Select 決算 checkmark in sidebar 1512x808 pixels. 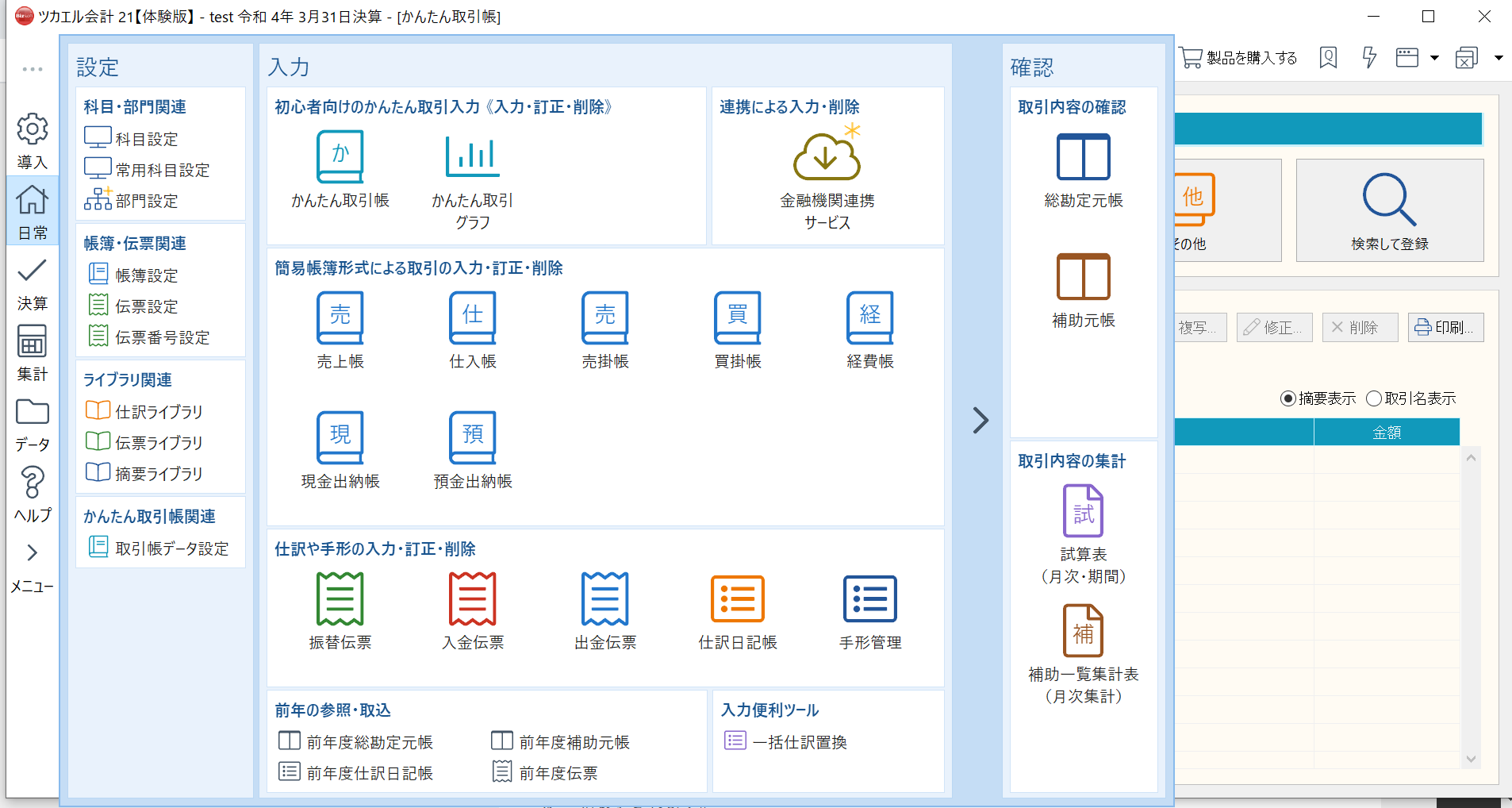pos(33,283)
